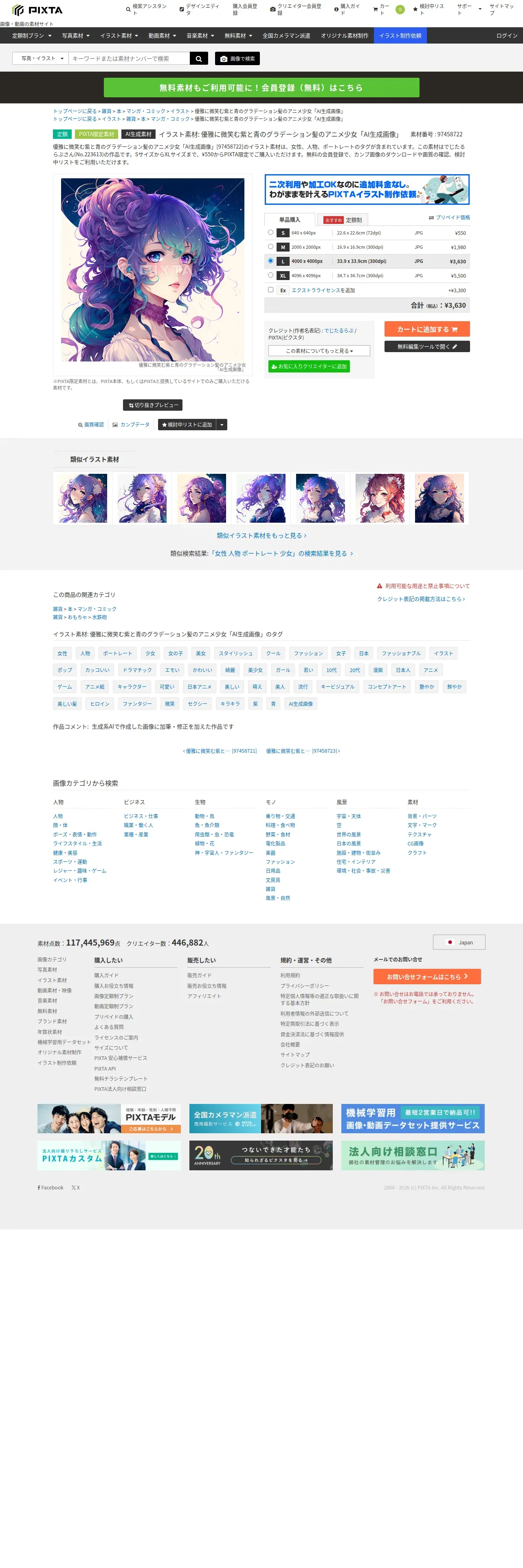The width and height of the screenshot is (523, 1568).
Task: Open the 20th ANNIVERSARY footer banner
Action: [x=261, y=1155]
